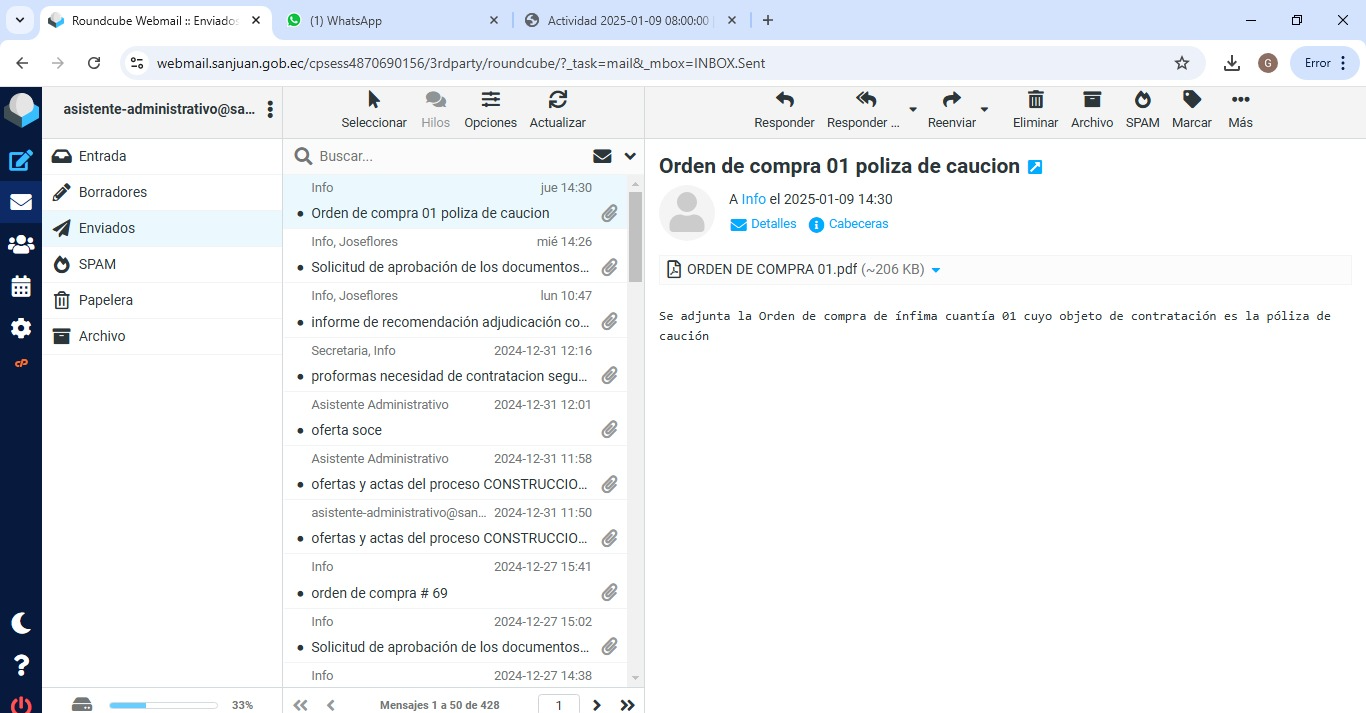Viewport: 1366px width, 713px height.
Task: Open the attachment ORDEN DE COMPRA 01.pdf dropdown
Action: [936, 270]
